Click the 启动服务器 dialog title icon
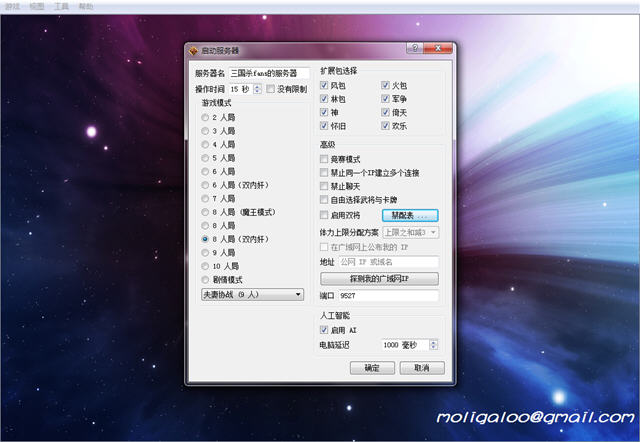 pyautogui.click(x=193, y=51)
